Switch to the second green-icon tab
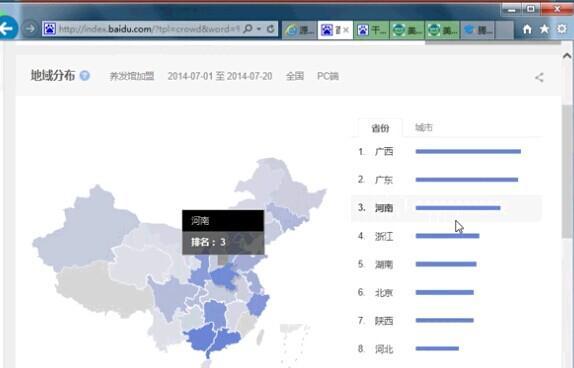This screenshot has height=368, width=574. (442, 30)
